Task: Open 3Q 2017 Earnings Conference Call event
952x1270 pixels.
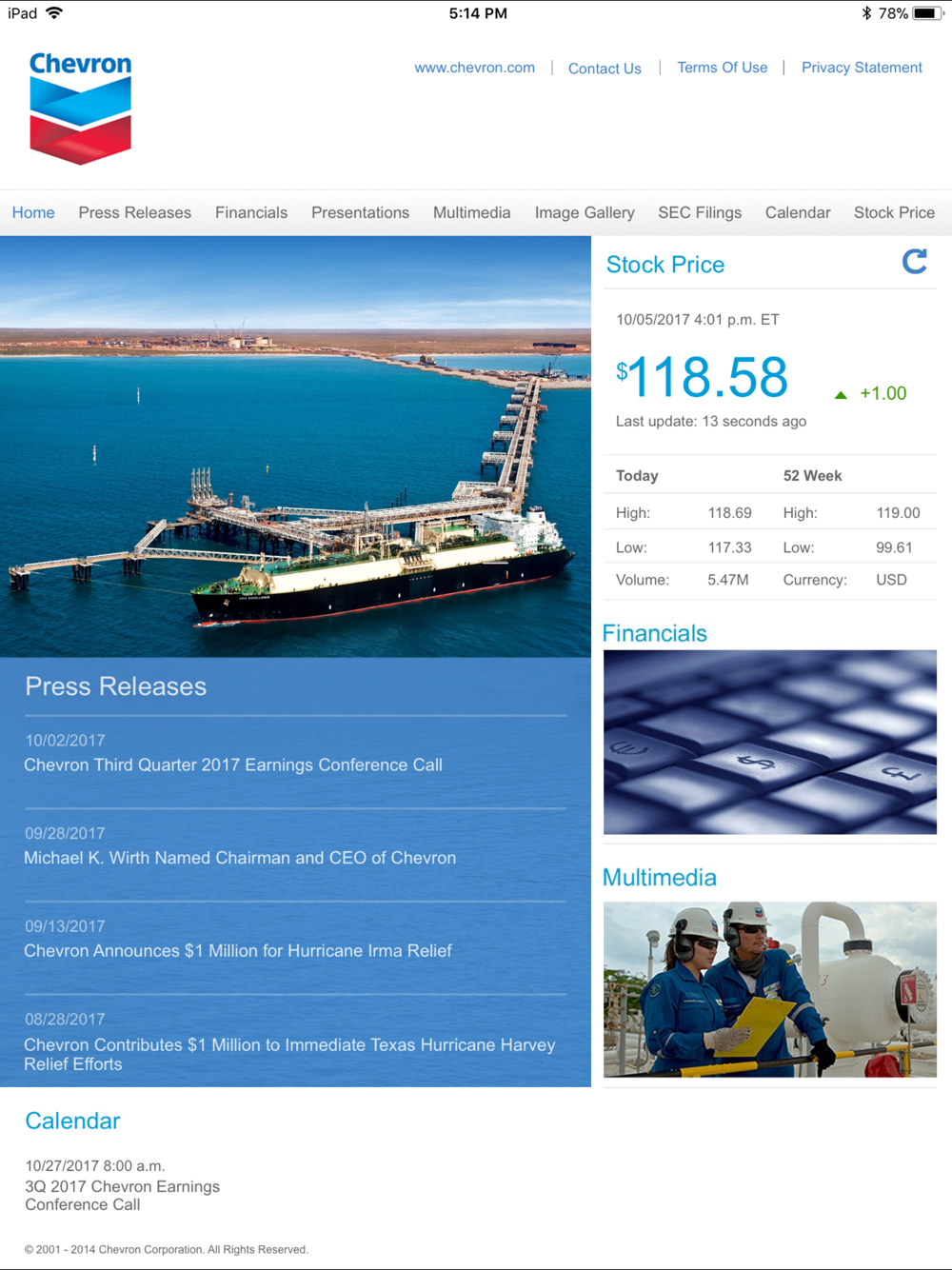Action: click(122, 1195)
